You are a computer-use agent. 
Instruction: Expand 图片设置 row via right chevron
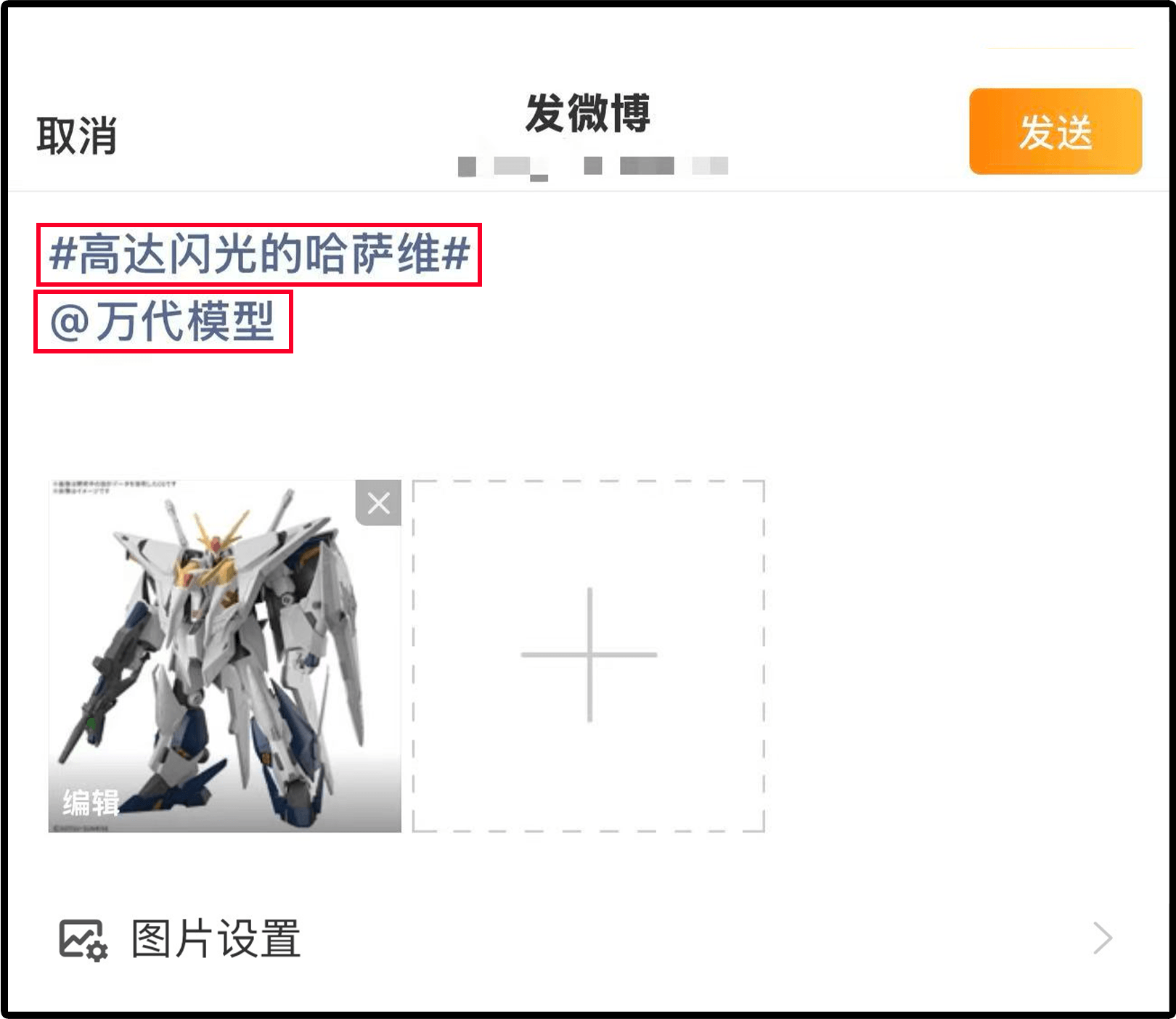(1103, 938)
